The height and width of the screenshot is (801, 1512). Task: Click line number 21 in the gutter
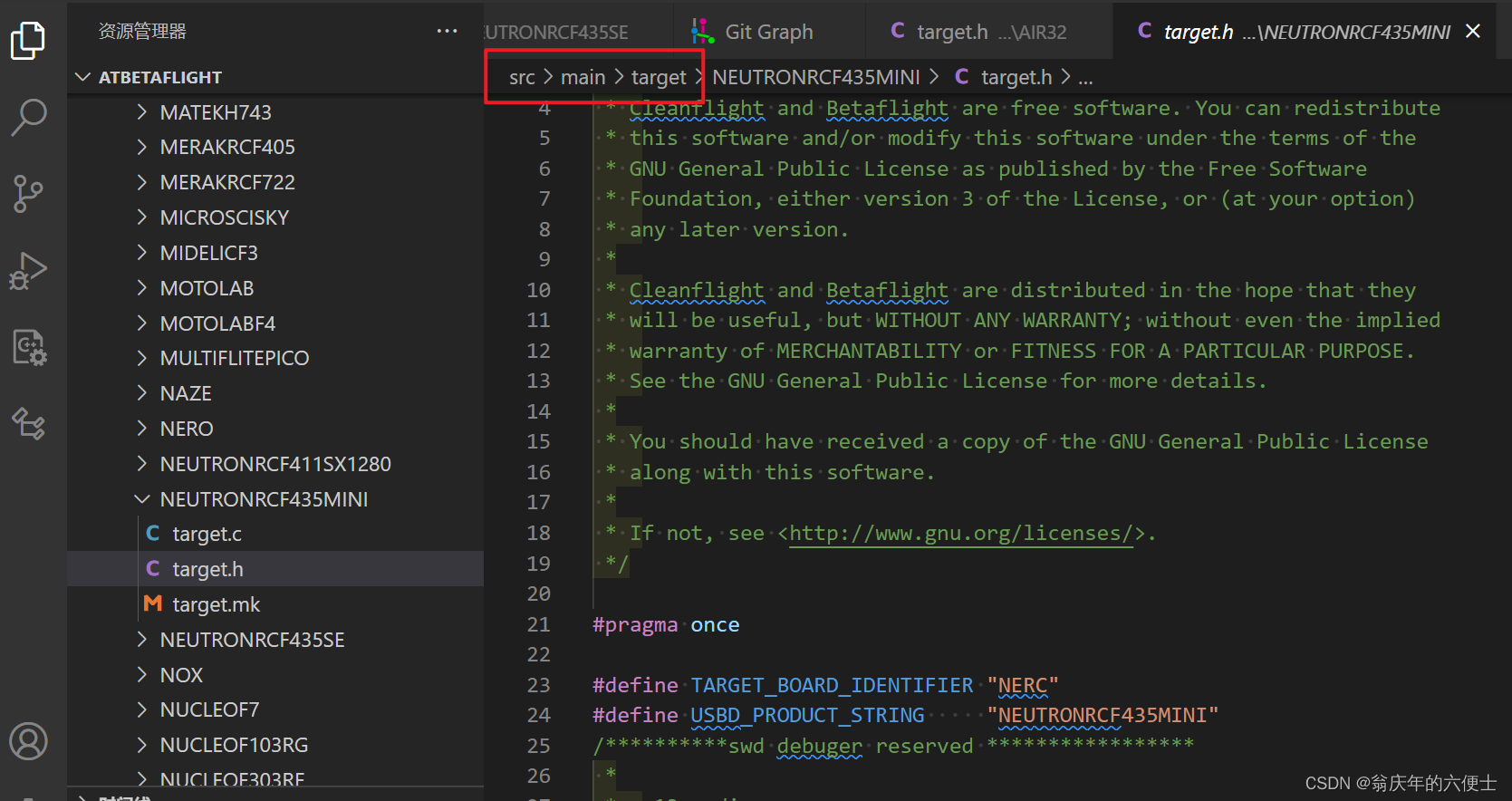(x=539, y=624)
